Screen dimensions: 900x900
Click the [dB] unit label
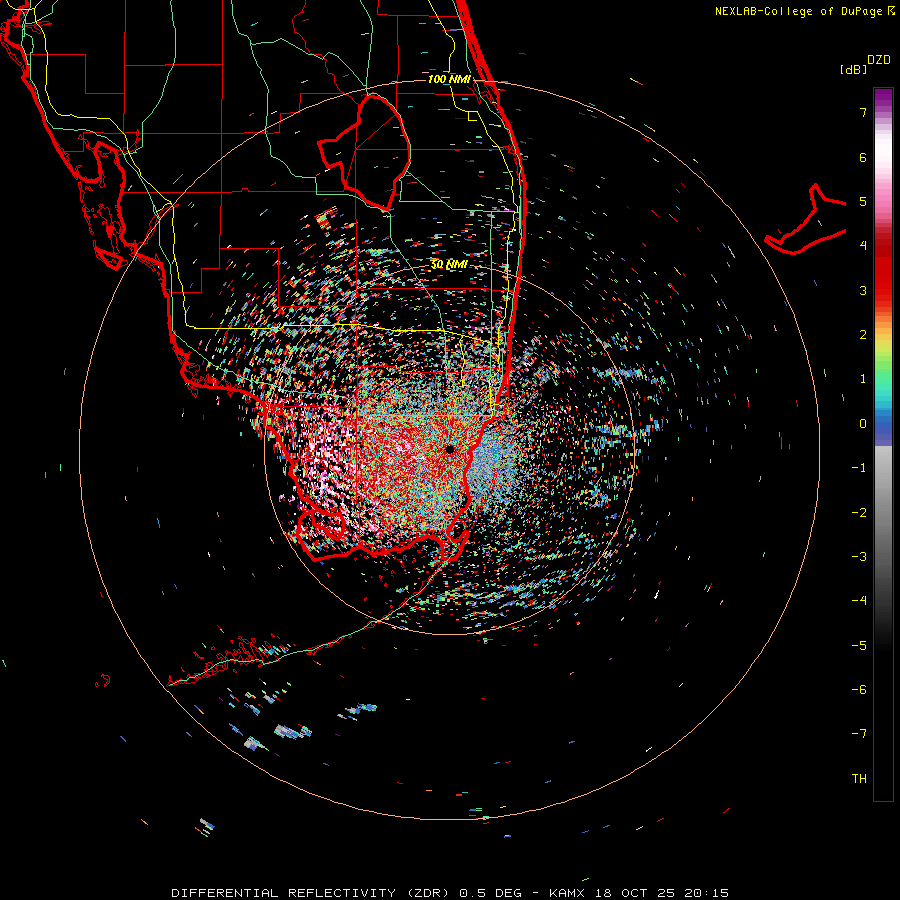[x=854, y=70]
